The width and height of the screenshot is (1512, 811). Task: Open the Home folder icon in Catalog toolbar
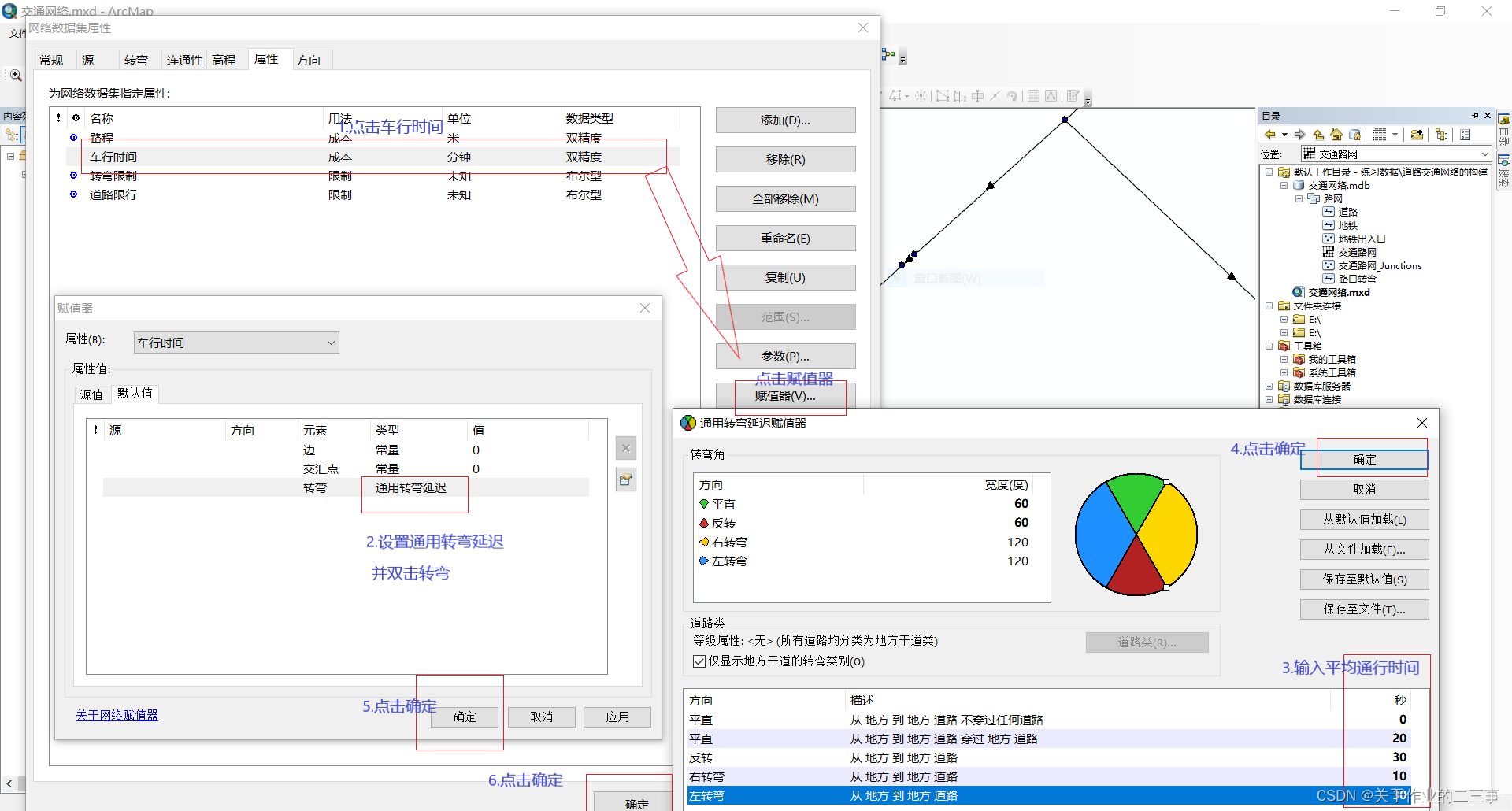pos(1336,135)
